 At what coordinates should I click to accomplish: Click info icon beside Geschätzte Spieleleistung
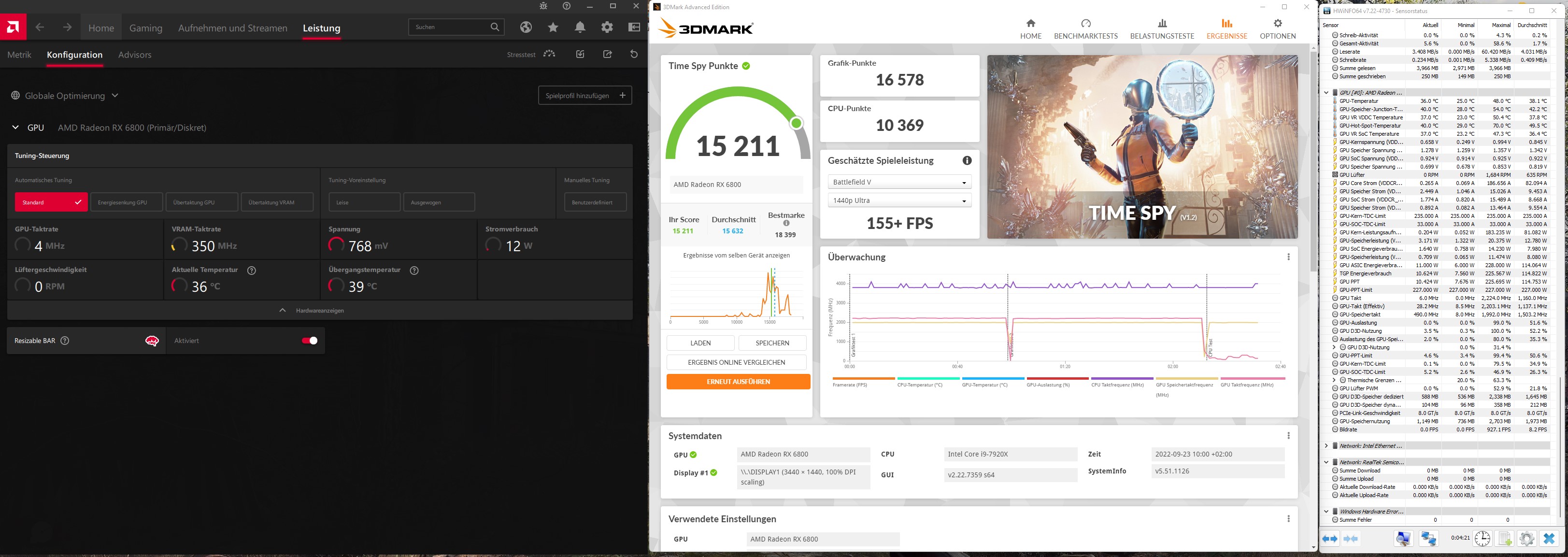point(967,161)
